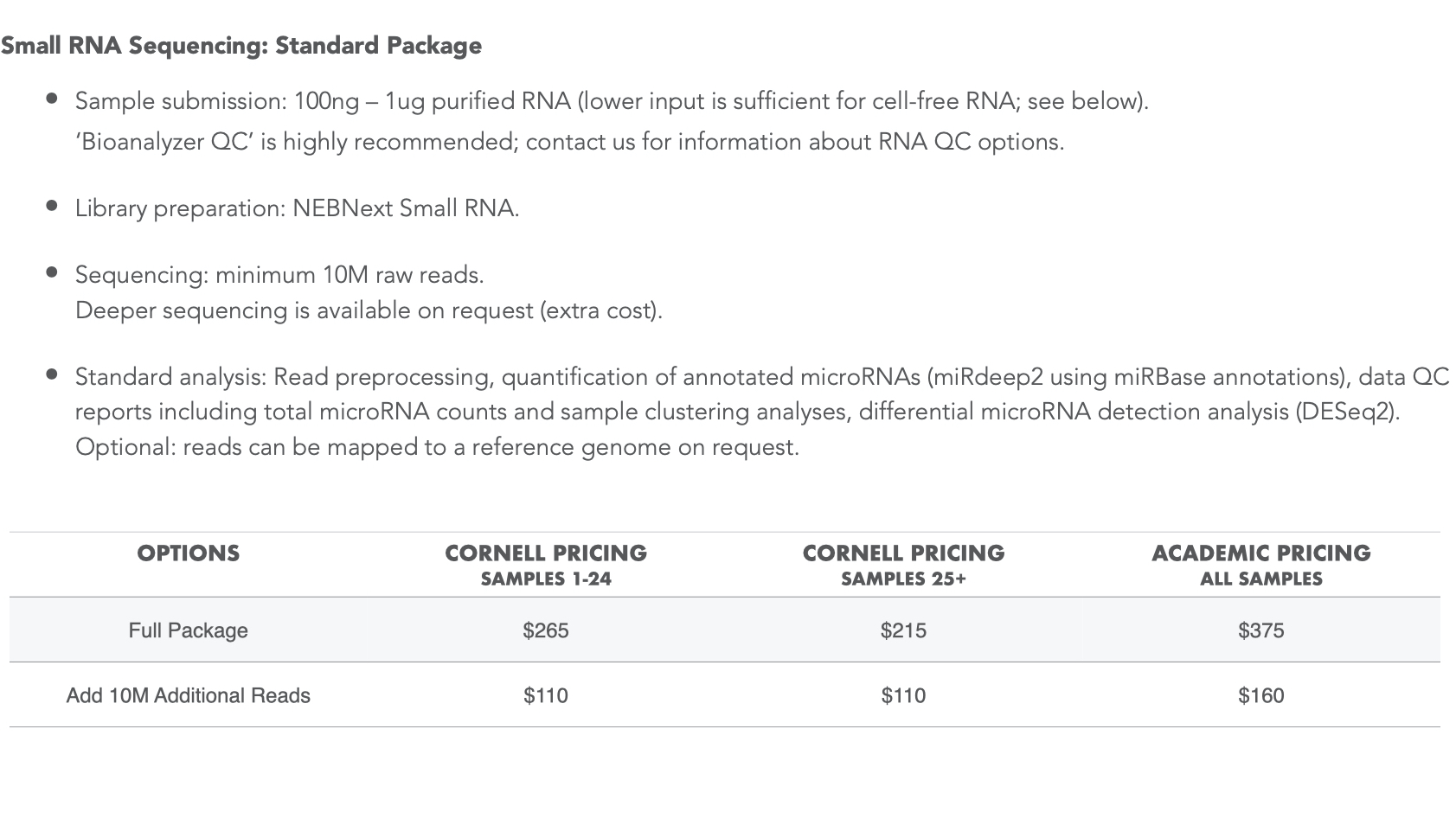1456x825 pixels.
Task: Click the $215 Full Package price
Action: 903,630
